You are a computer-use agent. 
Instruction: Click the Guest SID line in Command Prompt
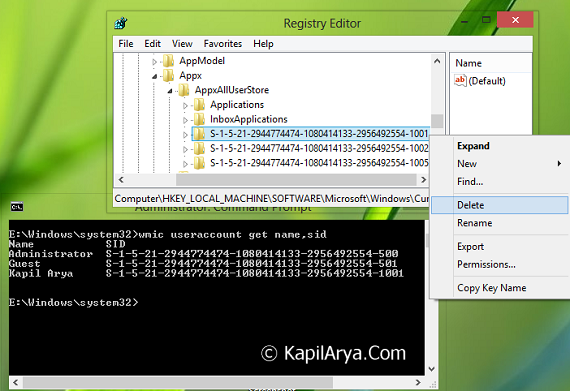203,263
